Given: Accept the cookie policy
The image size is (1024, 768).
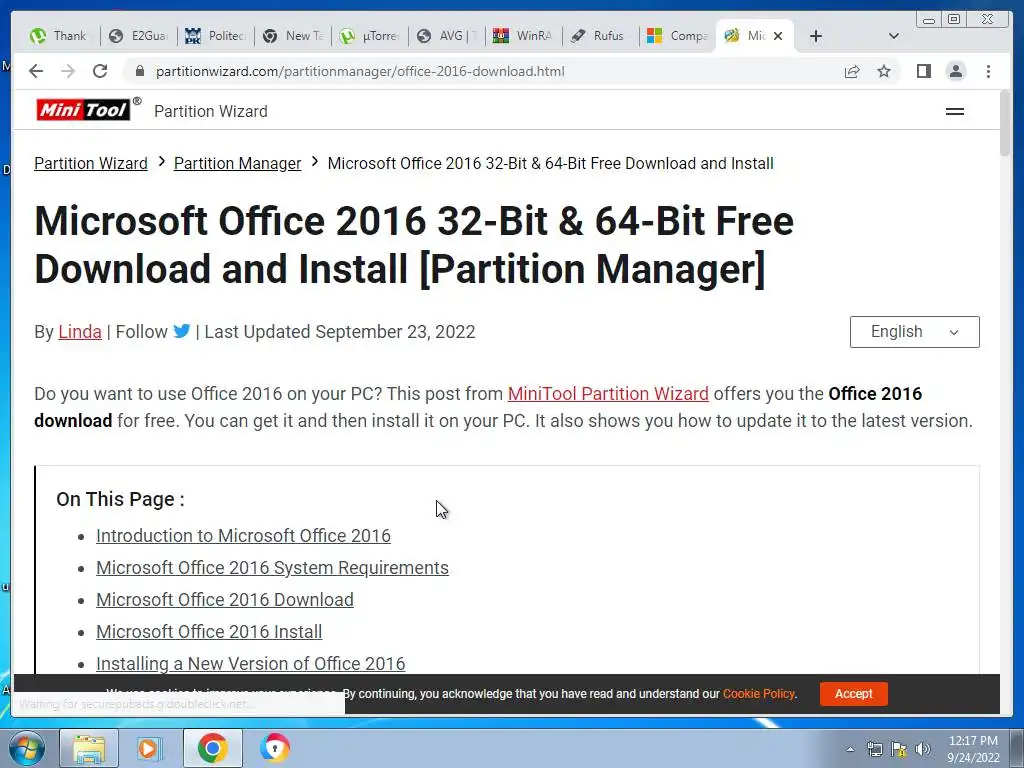Looking at the screenshot, I should tap(854, 694).
